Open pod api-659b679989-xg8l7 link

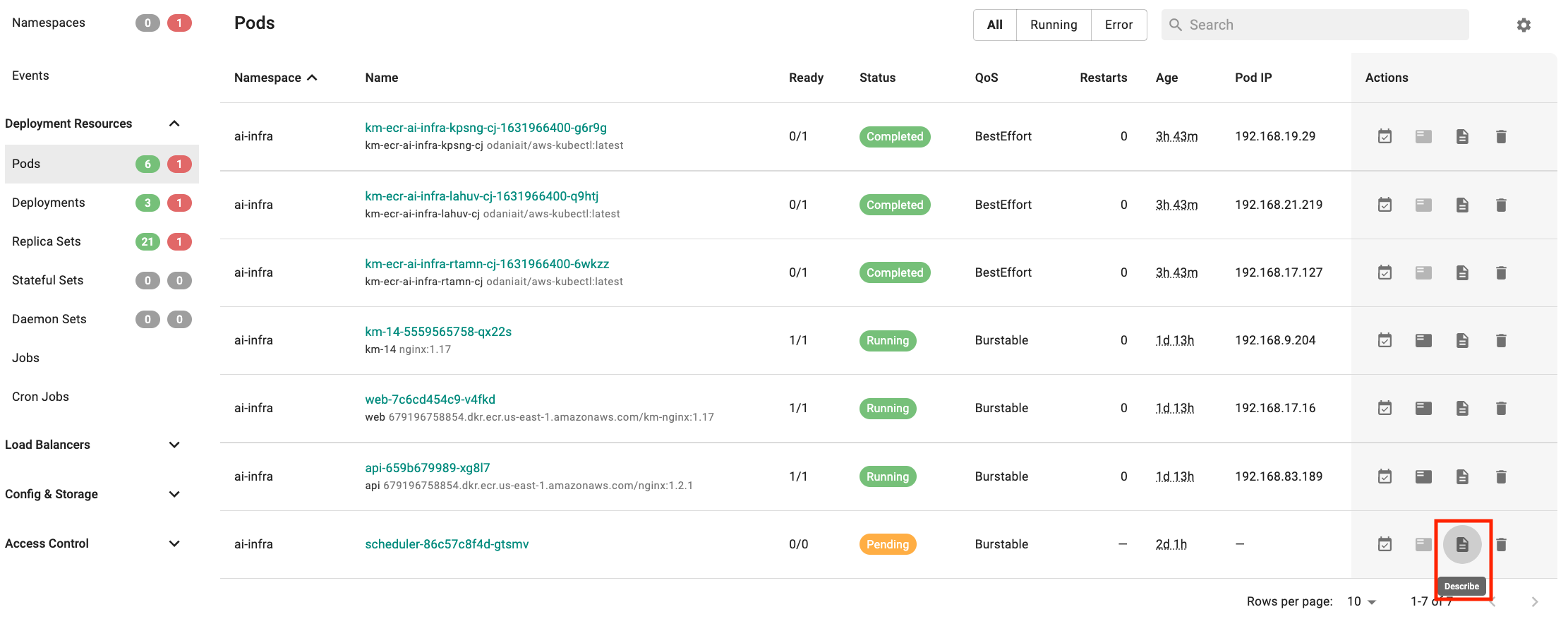tap(427, 468)
